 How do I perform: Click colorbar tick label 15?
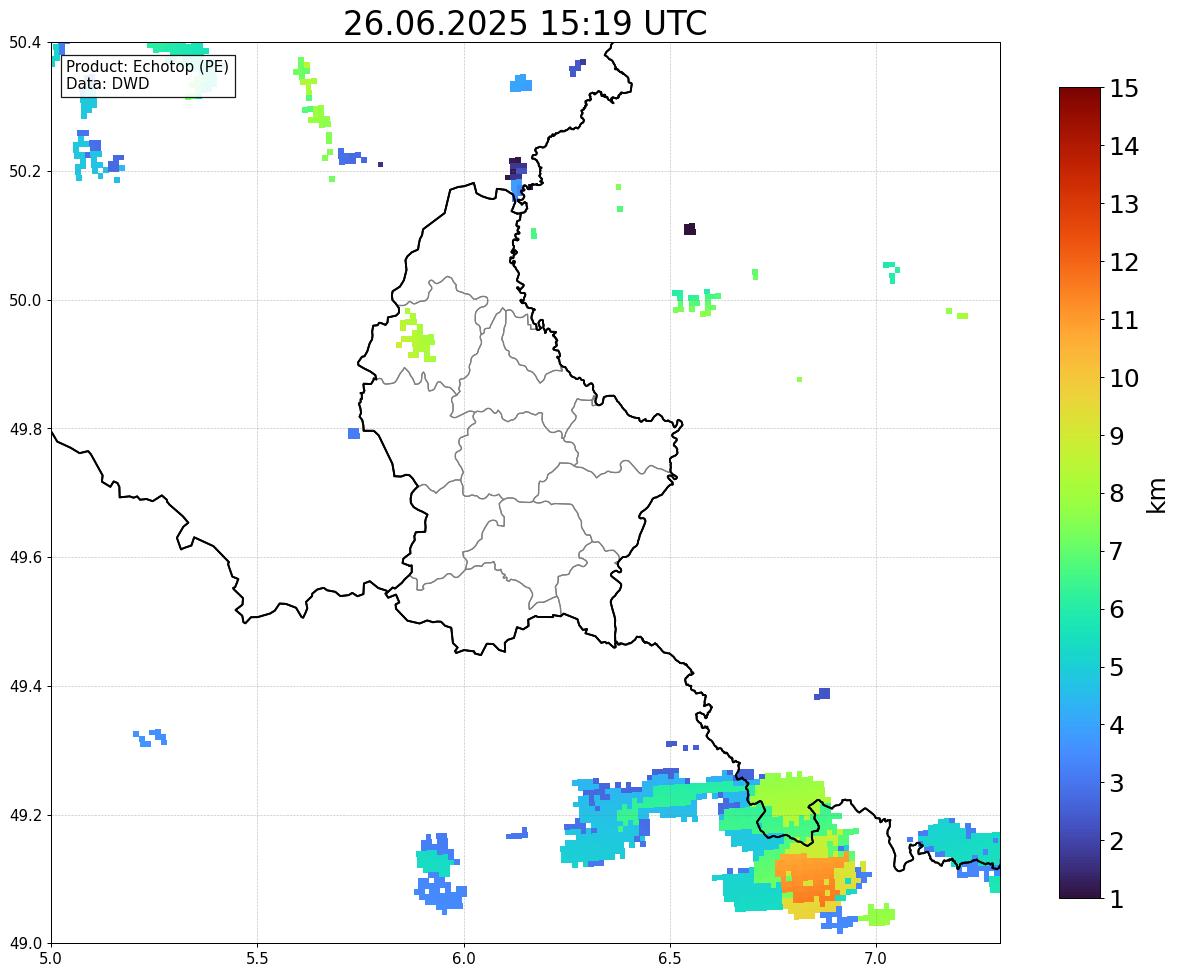pos(1124,89)
